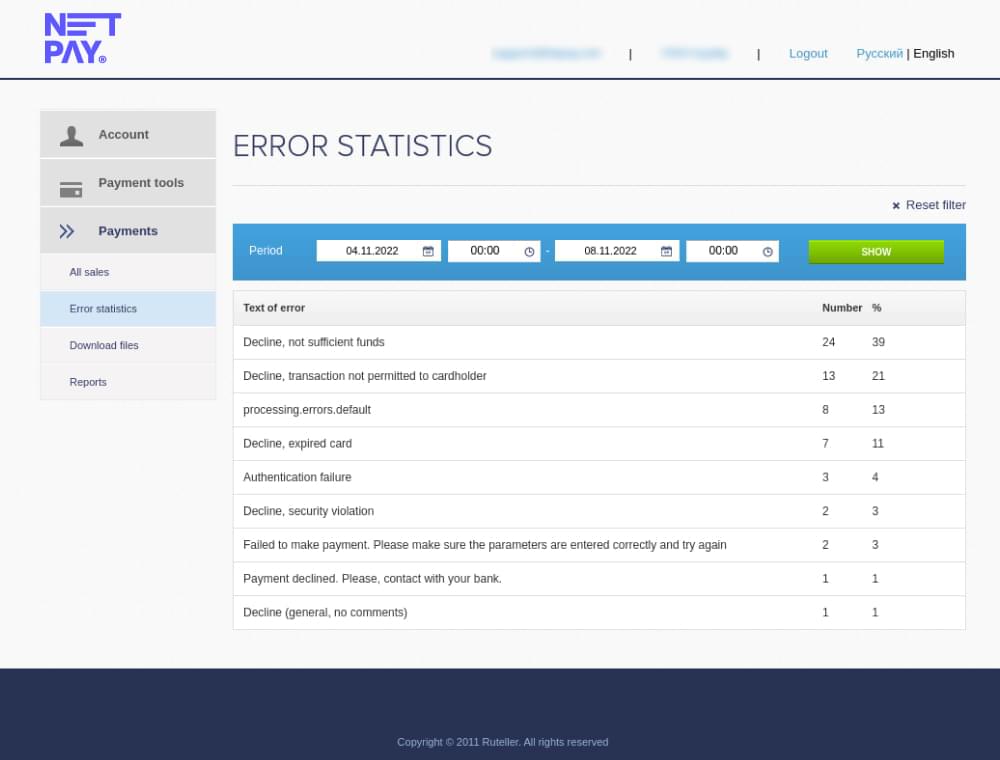Image resolution: width=1000 pixels, height=760 pixels.
Task: Click the end time clock icon
Action: pyautogui.click(x=767, y=252)
